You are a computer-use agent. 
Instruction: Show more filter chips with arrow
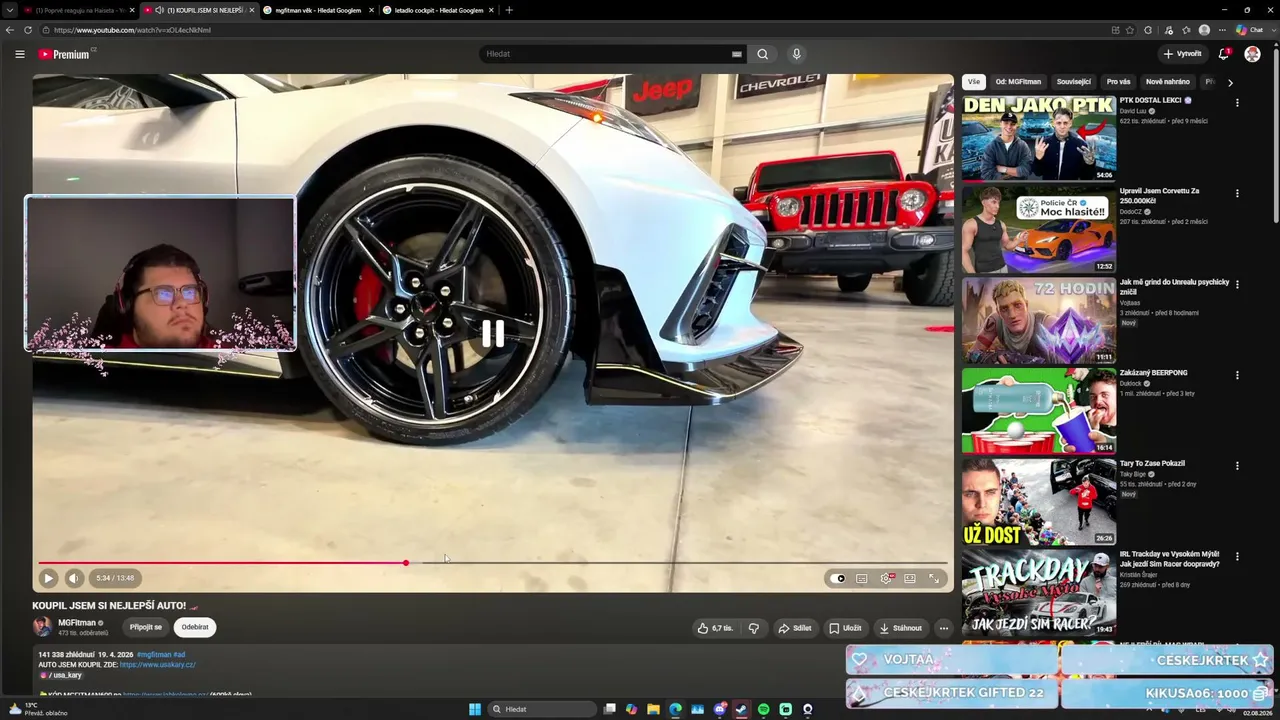pos(1230,82)
